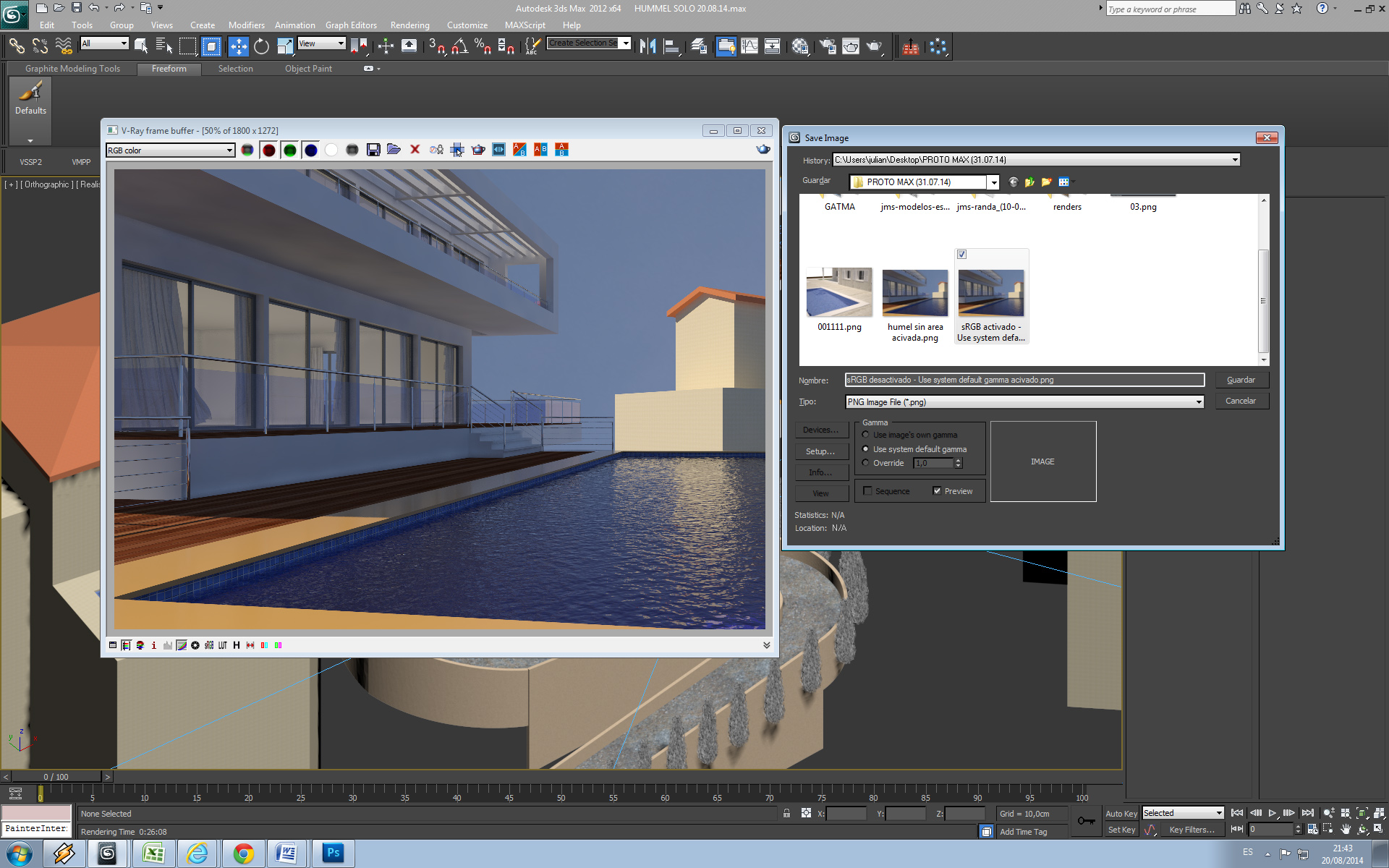1389x868 pixels.
Task: Click save image icon in V-Ray frame buffer
Action: point(373,150)
